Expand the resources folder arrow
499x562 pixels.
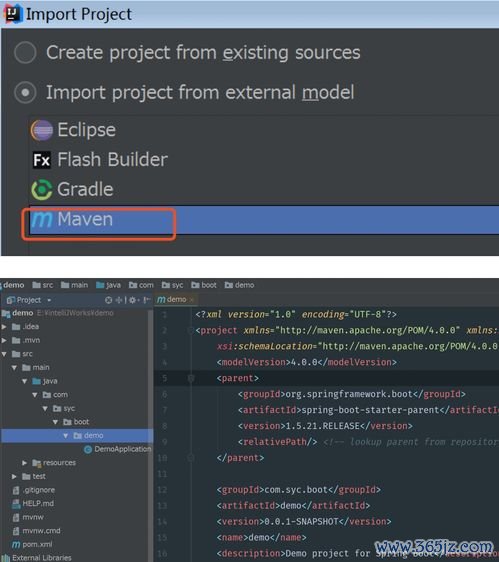[x=24, y=463]
